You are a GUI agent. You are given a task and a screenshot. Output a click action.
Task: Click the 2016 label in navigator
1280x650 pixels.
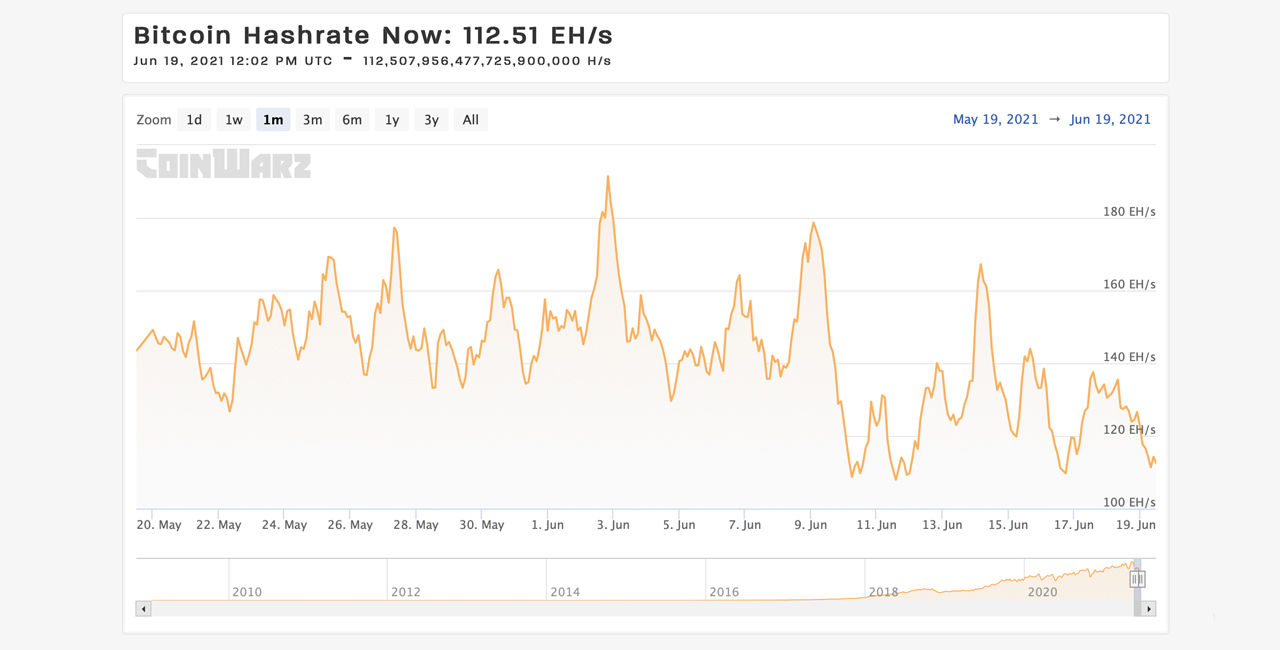tap(724, 592)
